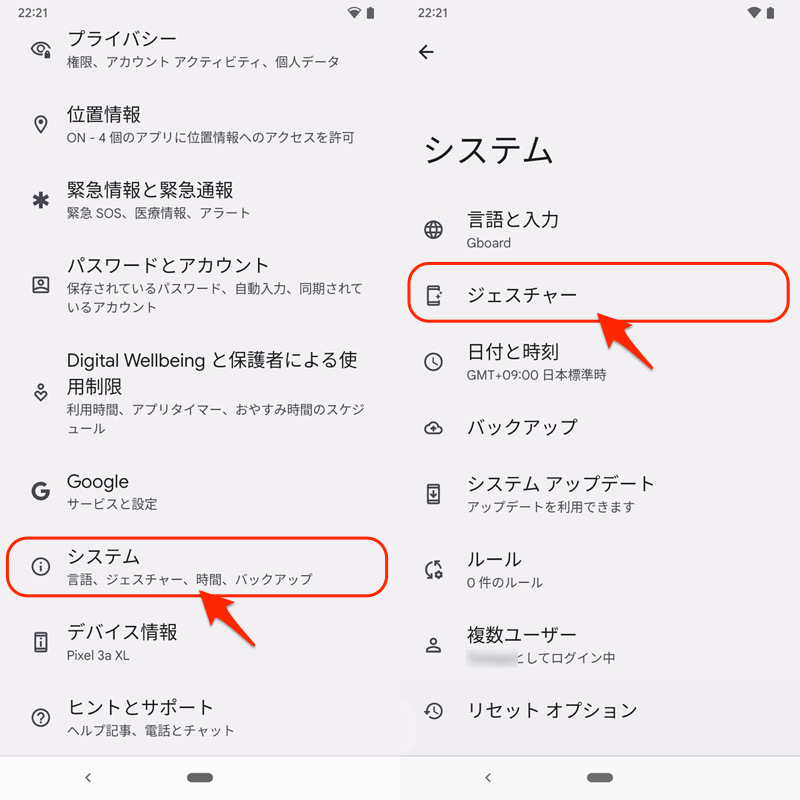This screenshot has width=800, height=800.
Task: Open 複数ユーザー settings entry
Action: point(600,645)
